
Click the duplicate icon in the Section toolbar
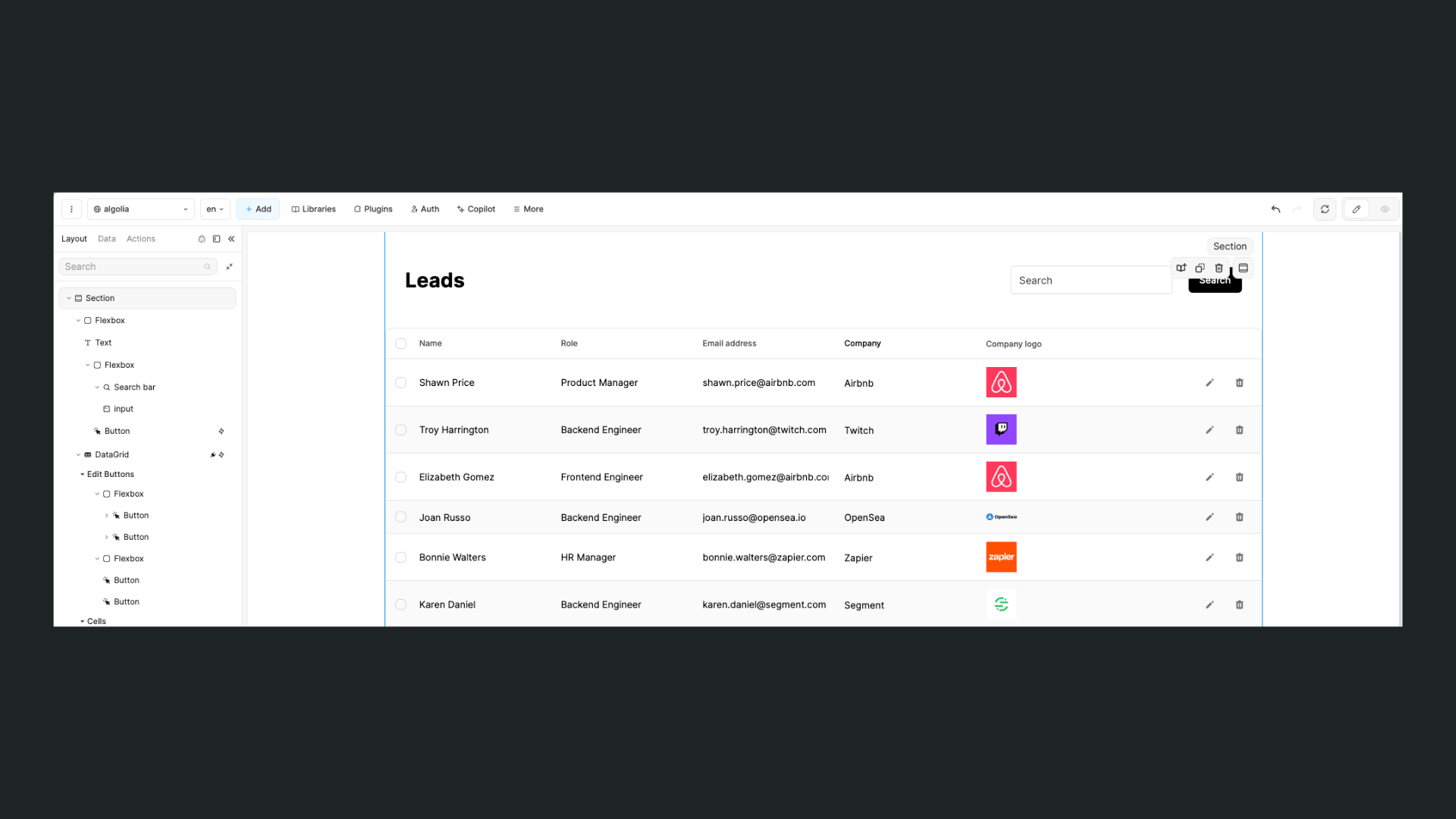point(1199,268)
